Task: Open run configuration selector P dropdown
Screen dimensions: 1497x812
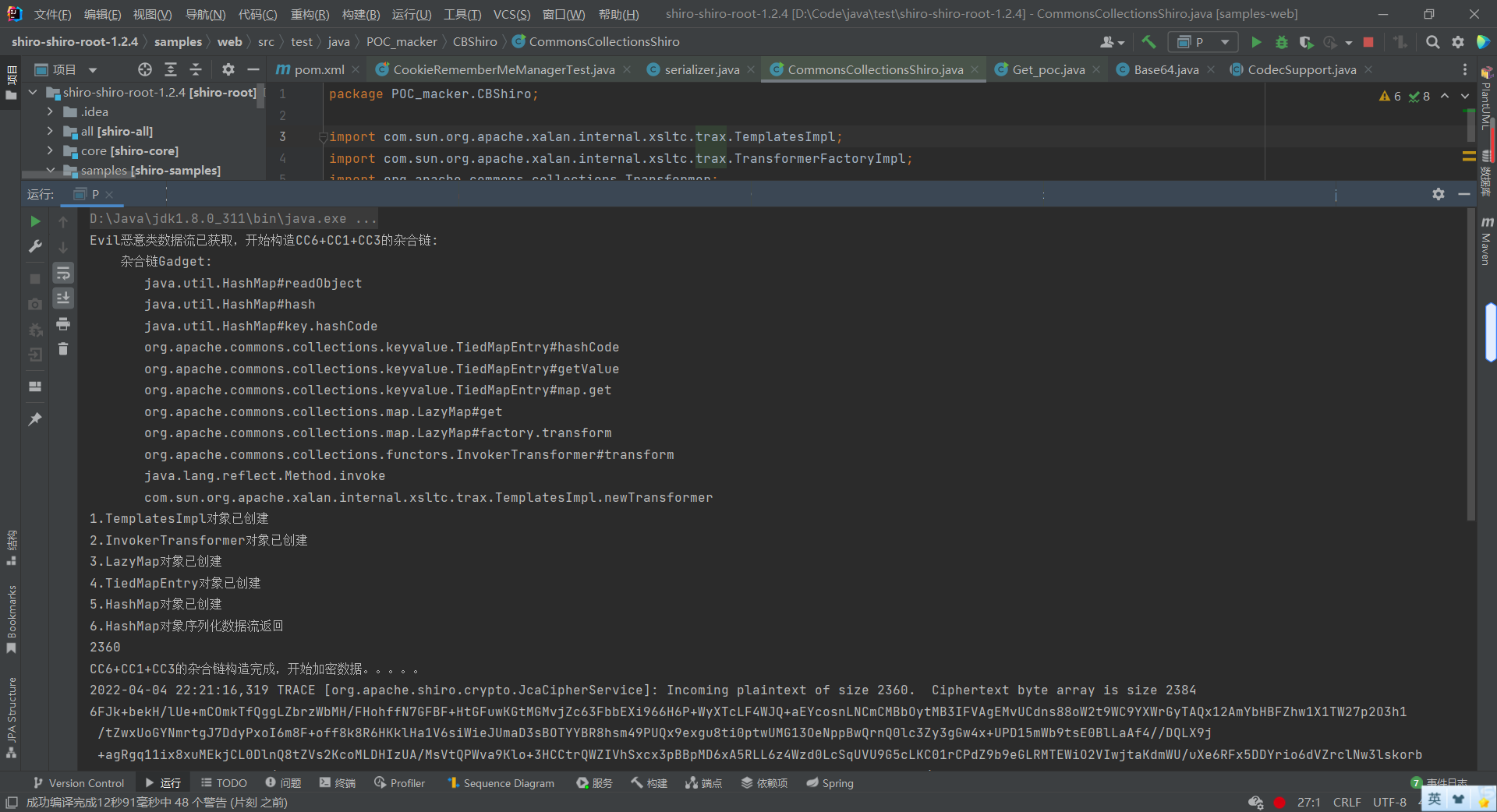Action: [1202, 42]
